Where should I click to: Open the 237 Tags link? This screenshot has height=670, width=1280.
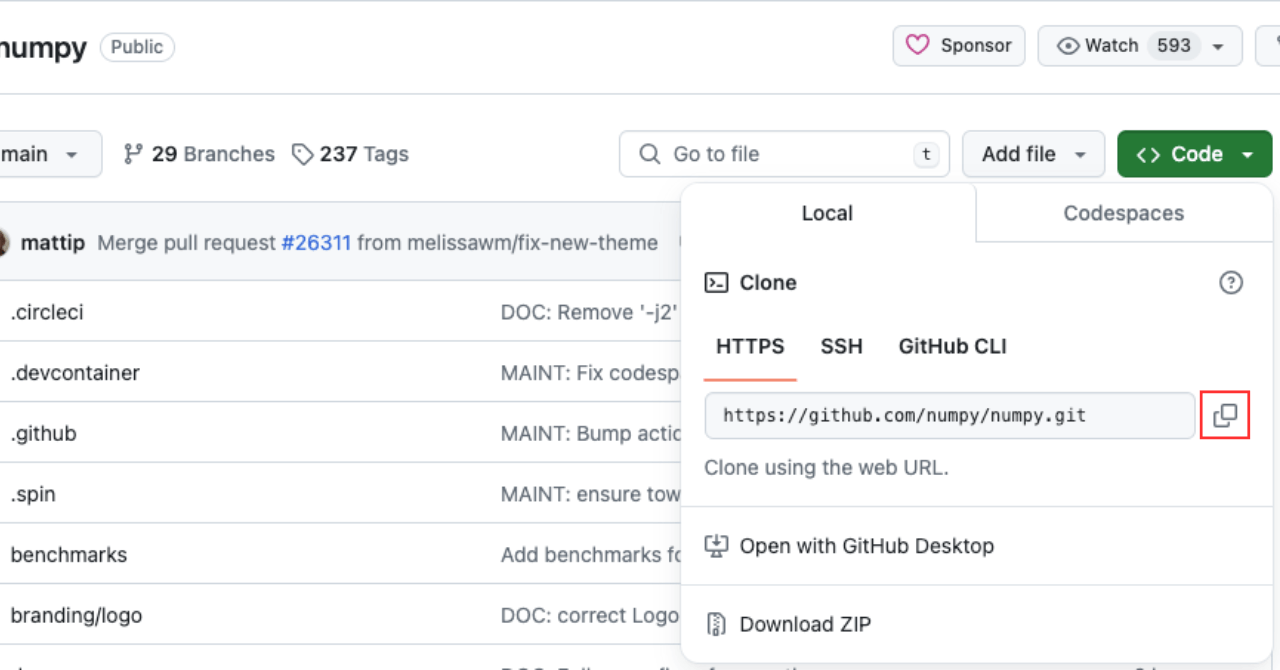pos(350,154)
